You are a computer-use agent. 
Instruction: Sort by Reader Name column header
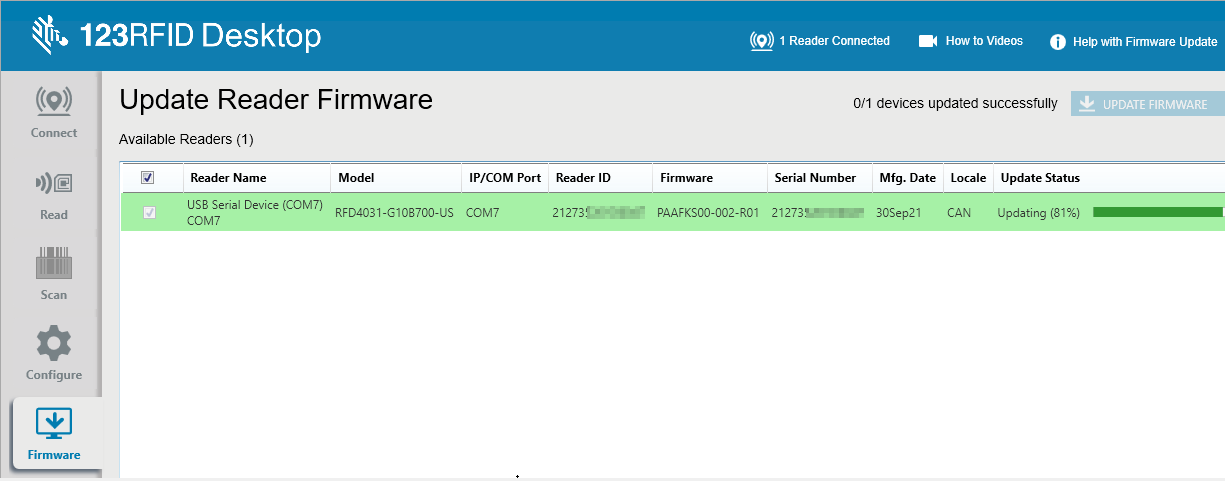coord(228,178)
